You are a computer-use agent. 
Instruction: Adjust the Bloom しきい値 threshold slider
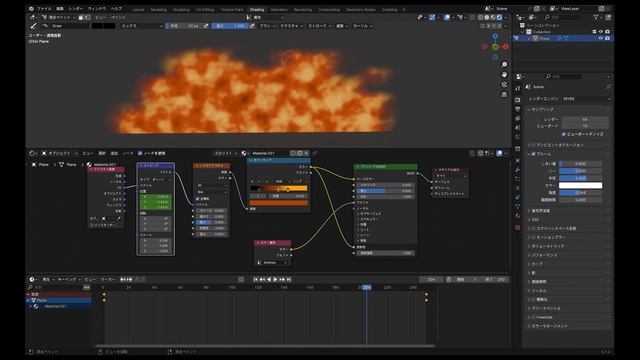coord(580,164)
